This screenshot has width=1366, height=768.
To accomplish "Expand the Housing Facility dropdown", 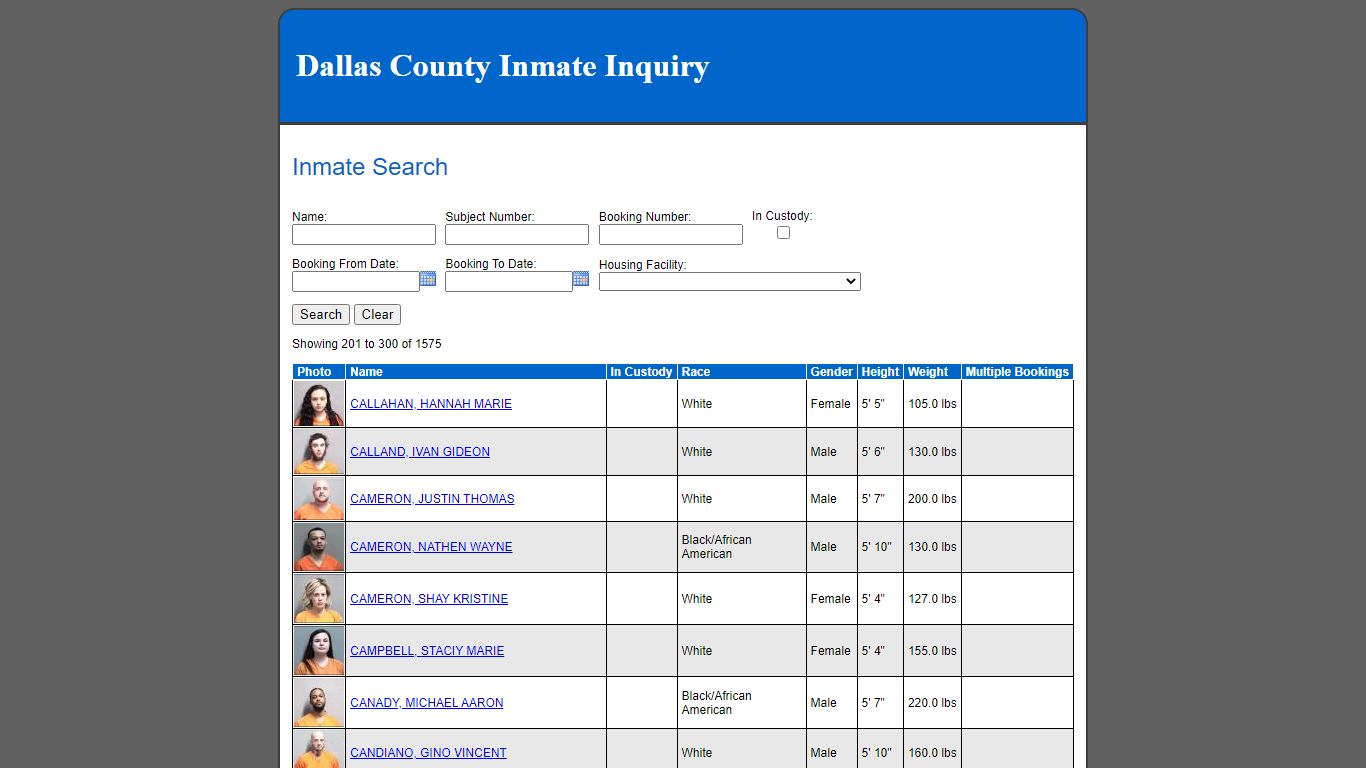I will click(730, 282).
